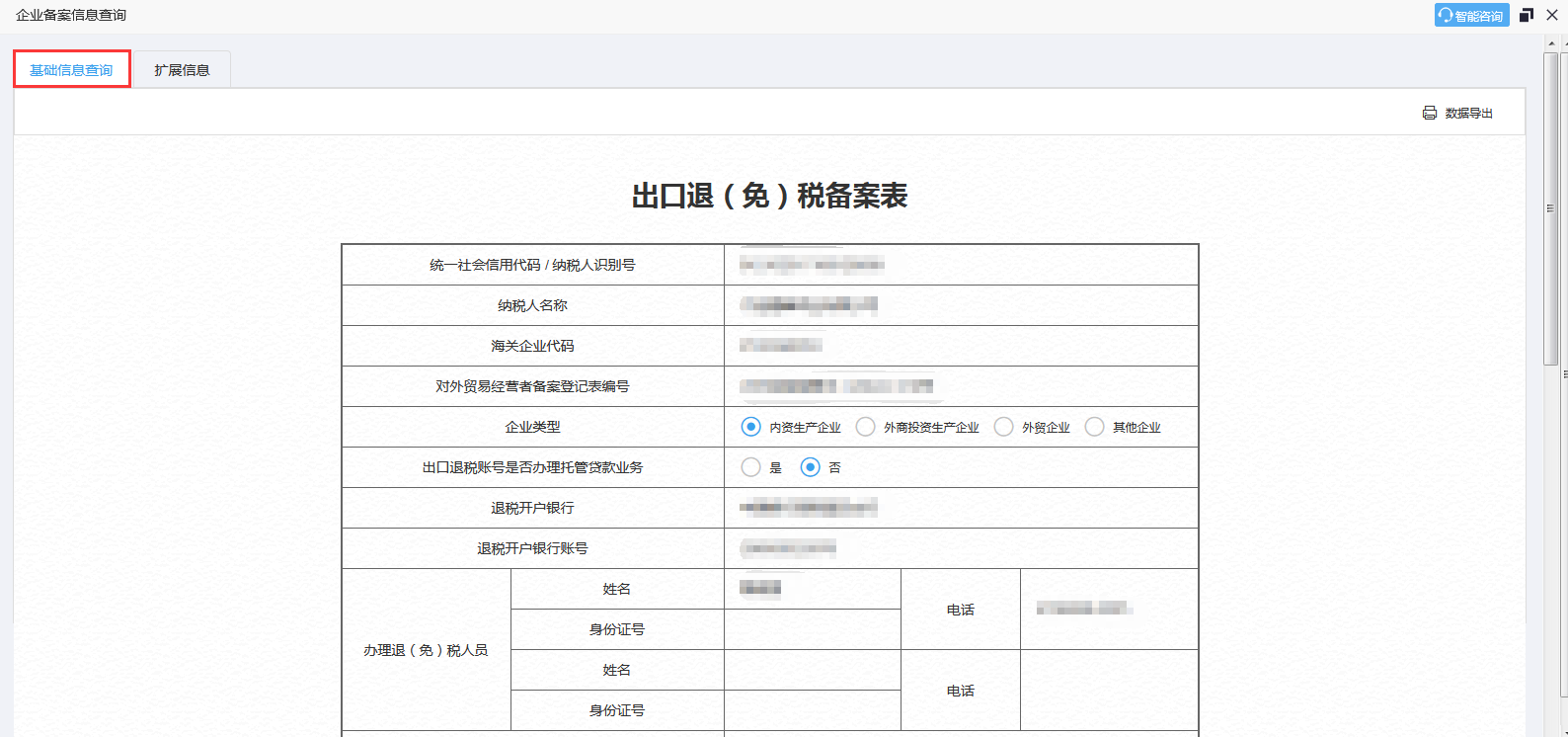Click the second 姓名 value cell
Viewport: 1568px width, 737px height.
point(812,670)
